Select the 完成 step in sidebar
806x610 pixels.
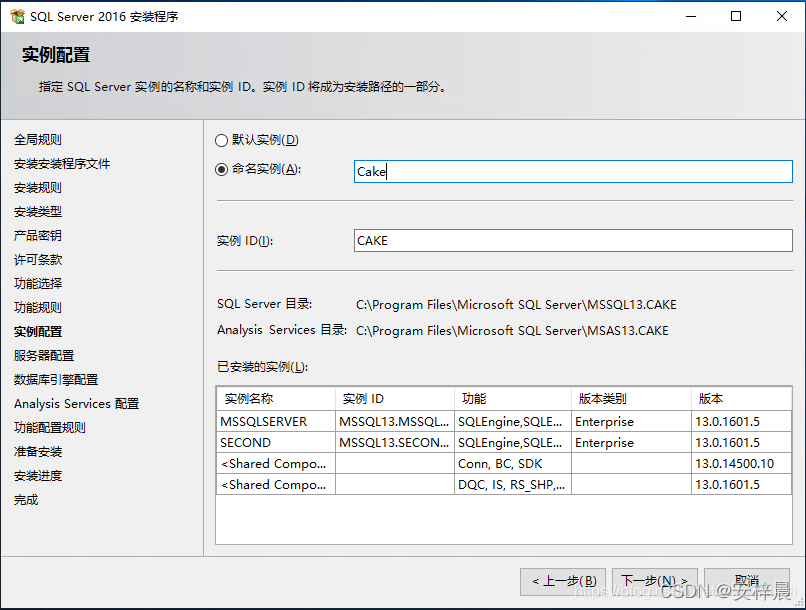coord(26,500)
